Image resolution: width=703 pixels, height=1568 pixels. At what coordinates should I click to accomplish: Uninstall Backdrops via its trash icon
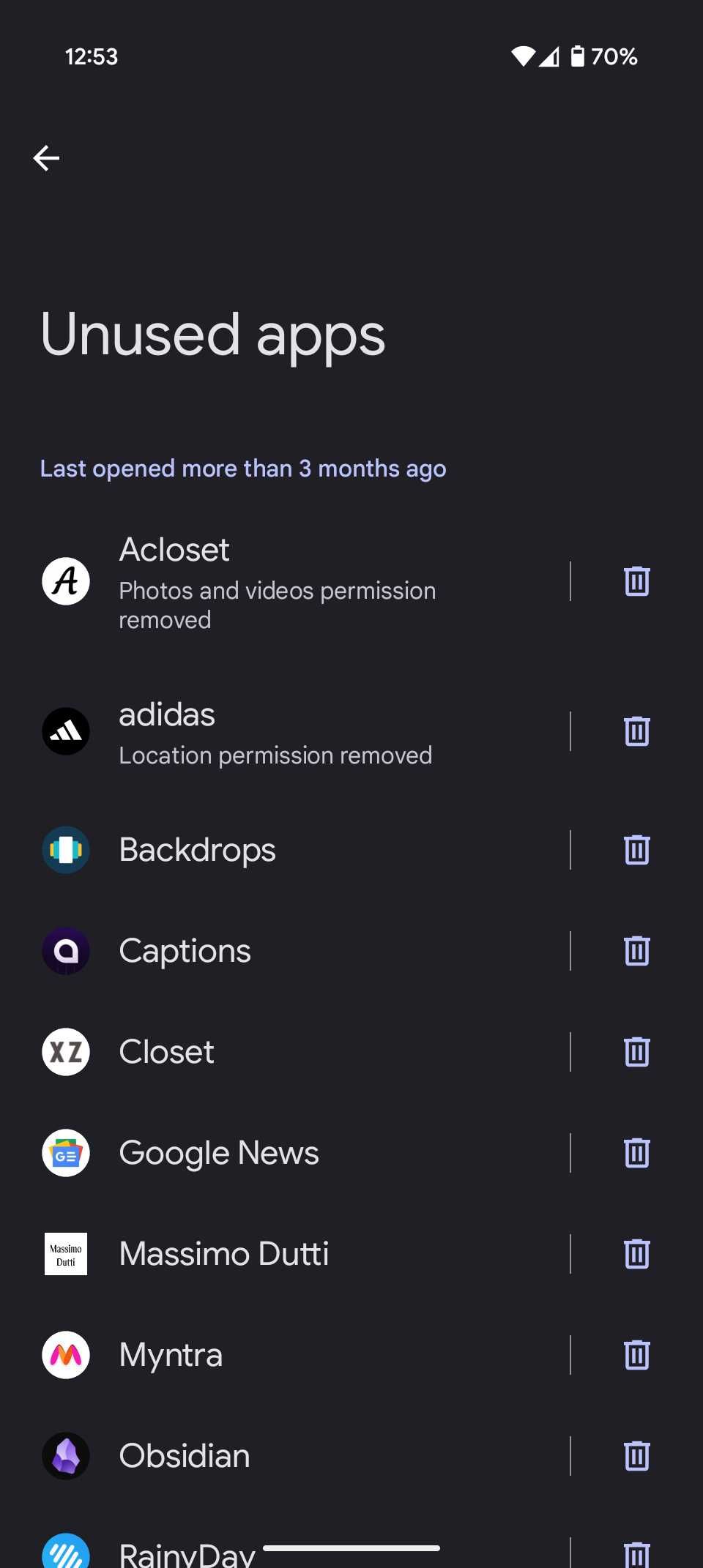[636, 850]
